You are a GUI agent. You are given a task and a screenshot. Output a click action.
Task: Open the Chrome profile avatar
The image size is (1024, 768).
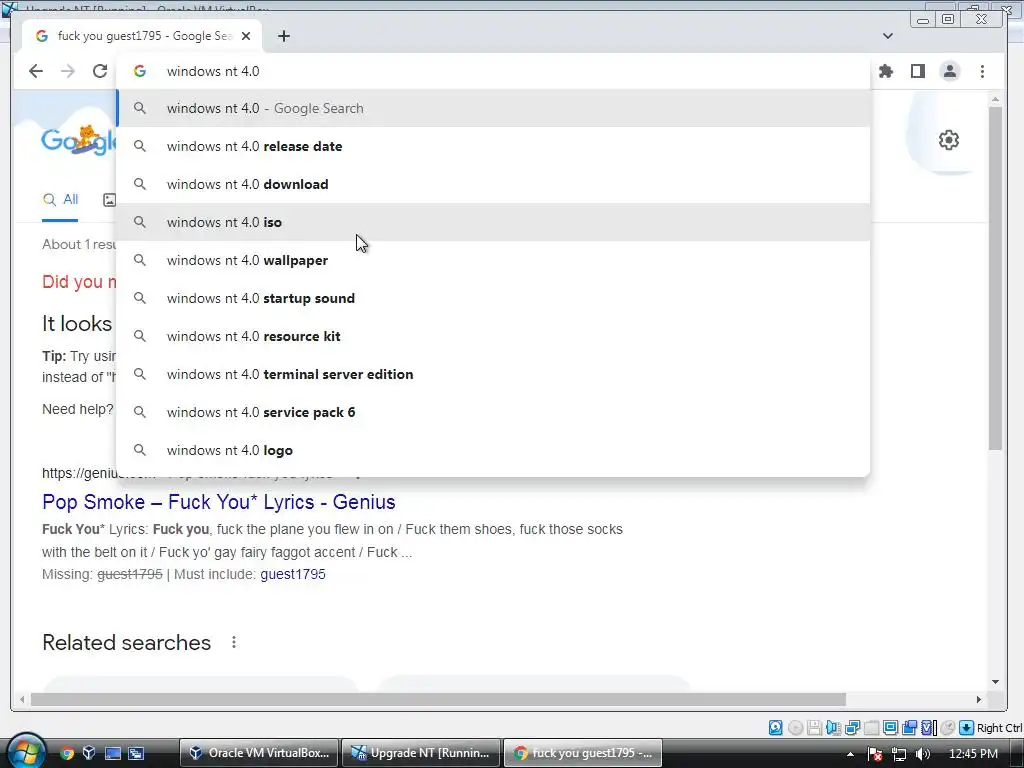pos(950,71)
